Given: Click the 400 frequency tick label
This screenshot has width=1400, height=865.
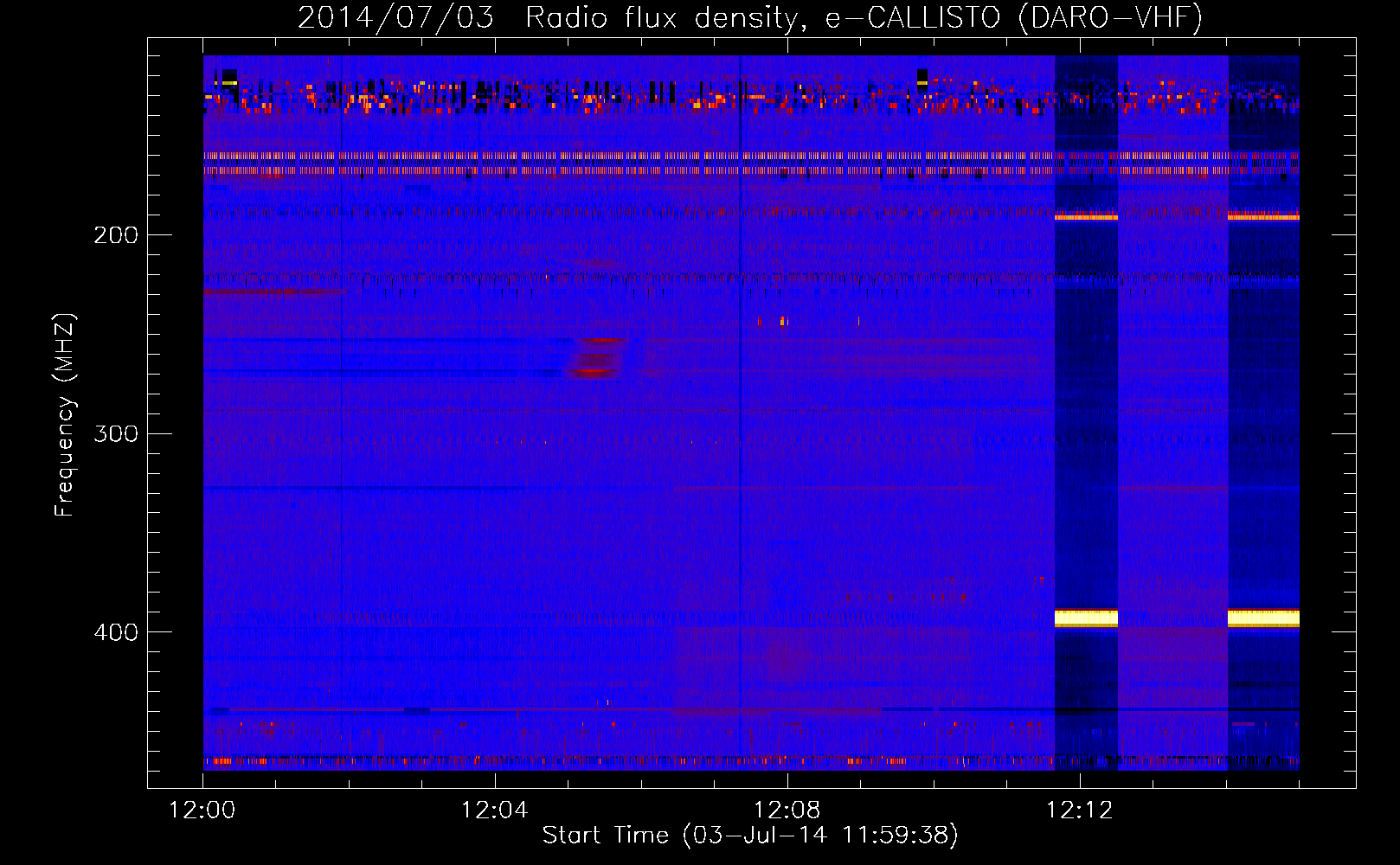Looking at the screenshot, I should [x=116, y=632].
